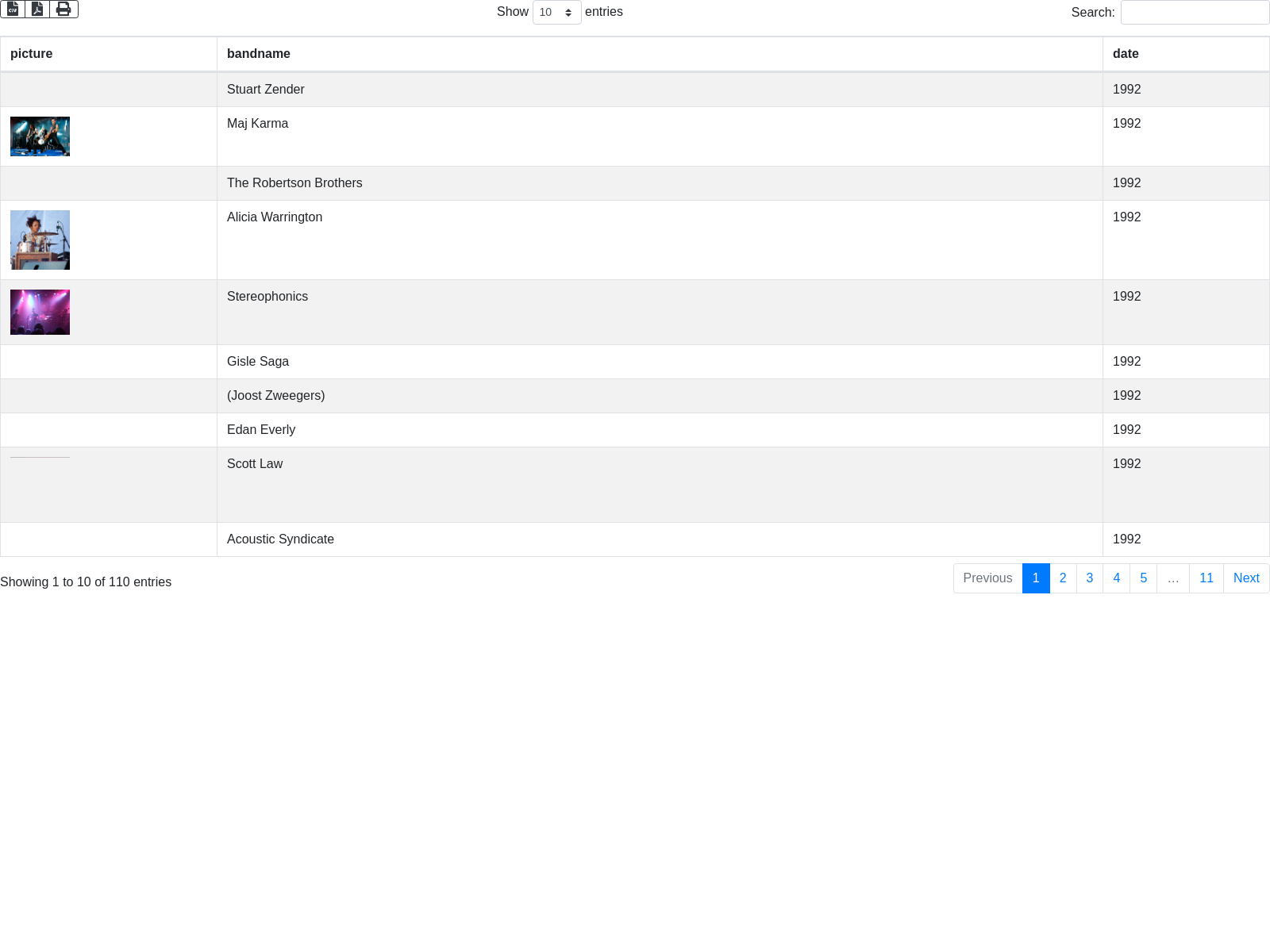
Task: Export the table as PDF
Action: [x=37, y=10]
